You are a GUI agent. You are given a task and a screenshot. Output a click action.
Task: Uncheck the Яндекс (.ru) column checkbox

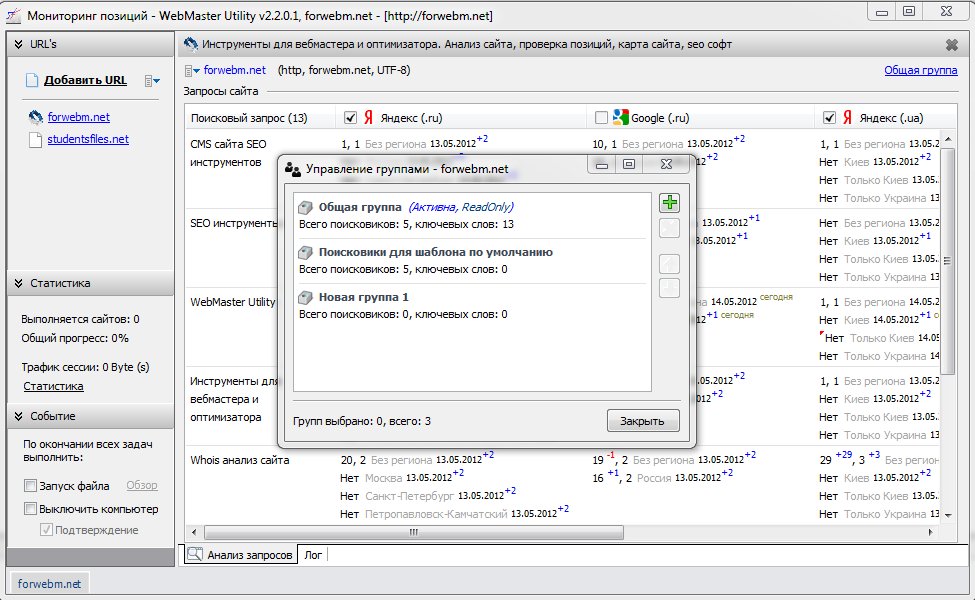[351, 118]
